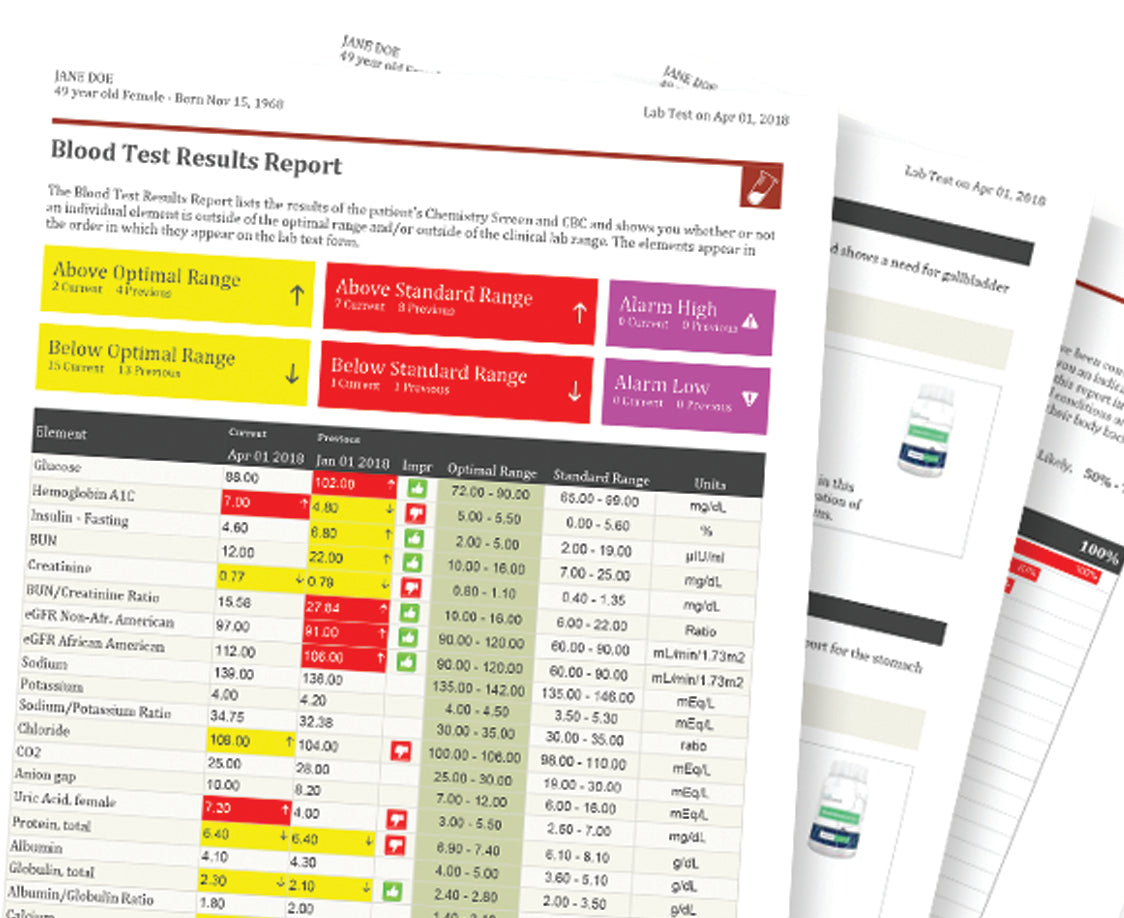Open the Below Optimal Range summary label
The image size is (1124, 918).
coord(142,352)
